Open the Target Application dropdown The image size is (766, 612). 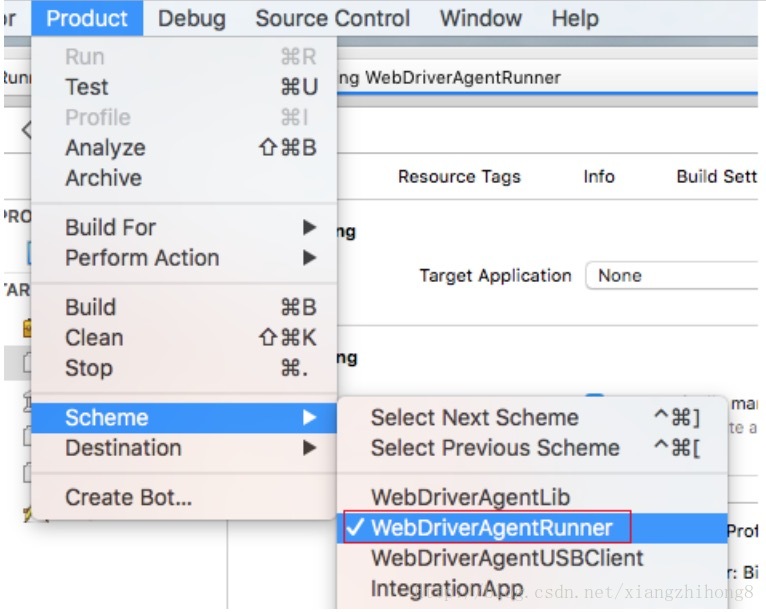click(x=672, y=276)
